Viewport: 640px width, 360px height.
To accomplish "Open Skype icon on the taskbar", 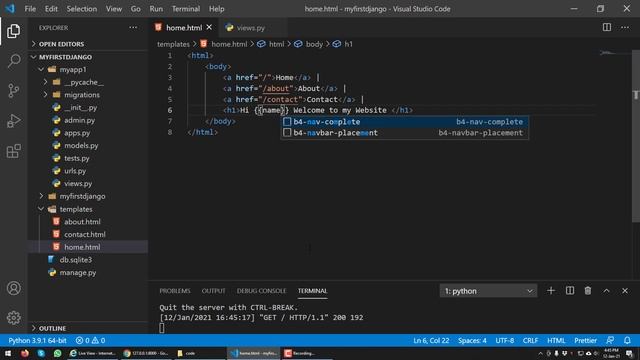I will pyautogui.click(x=41, y=353).
